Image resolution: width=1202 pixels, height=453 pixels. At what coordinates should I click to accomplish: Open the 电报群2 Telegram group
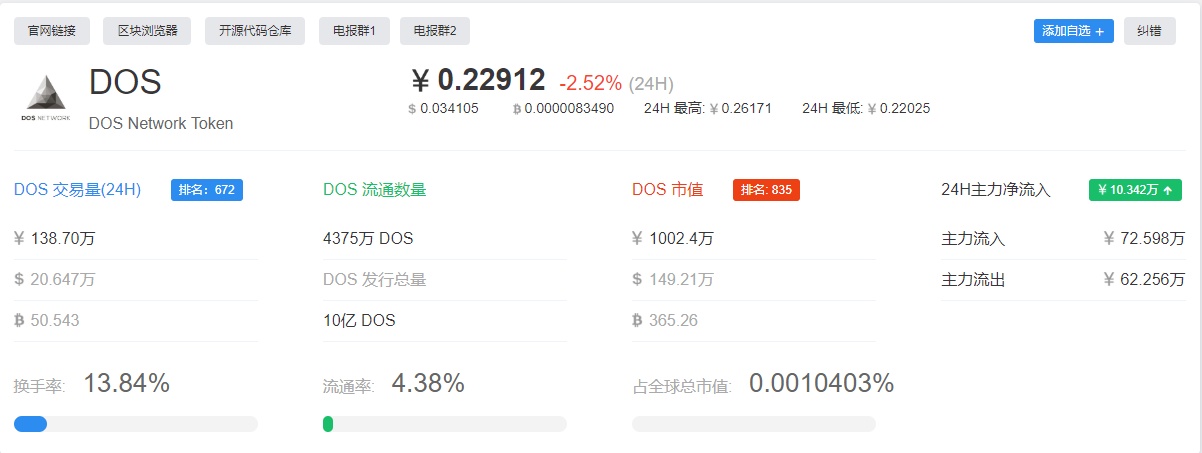435,31
